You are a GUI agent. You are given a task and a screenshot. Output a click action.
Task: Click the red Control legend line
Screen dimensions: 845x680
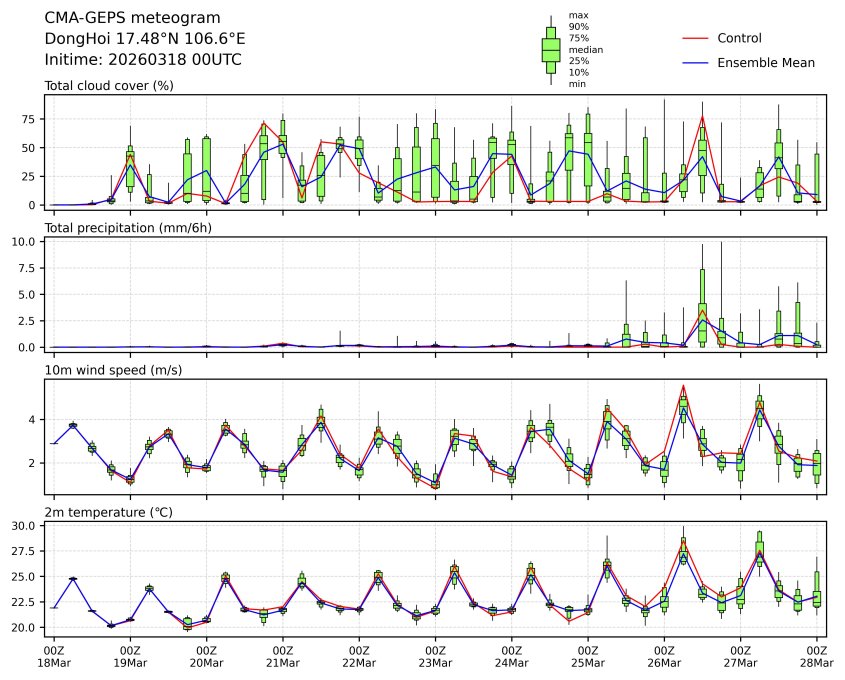(x=695, y=38)
